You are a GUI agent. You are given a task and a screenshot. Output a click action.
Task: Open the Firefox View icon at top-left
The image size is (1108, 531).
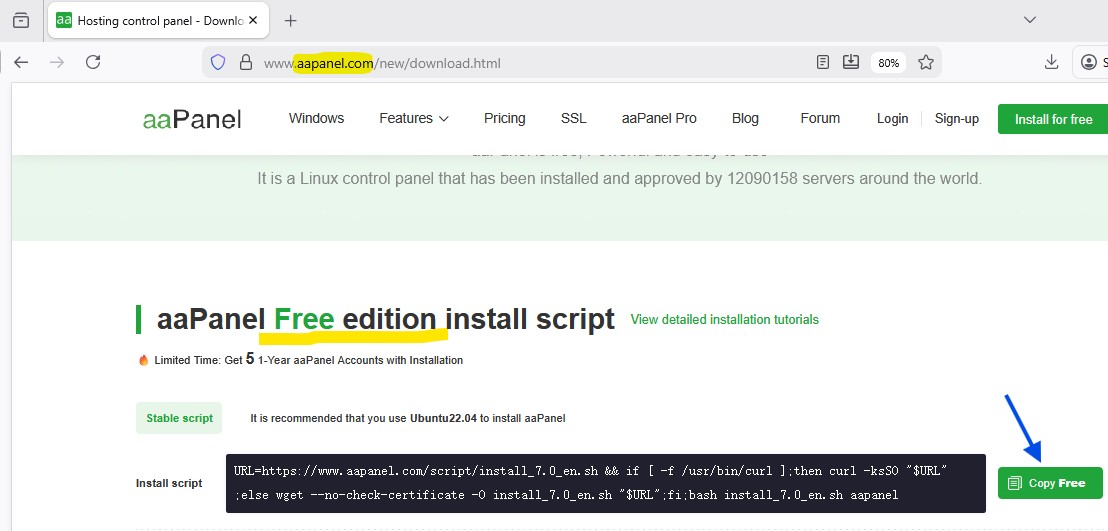(21, 20)
